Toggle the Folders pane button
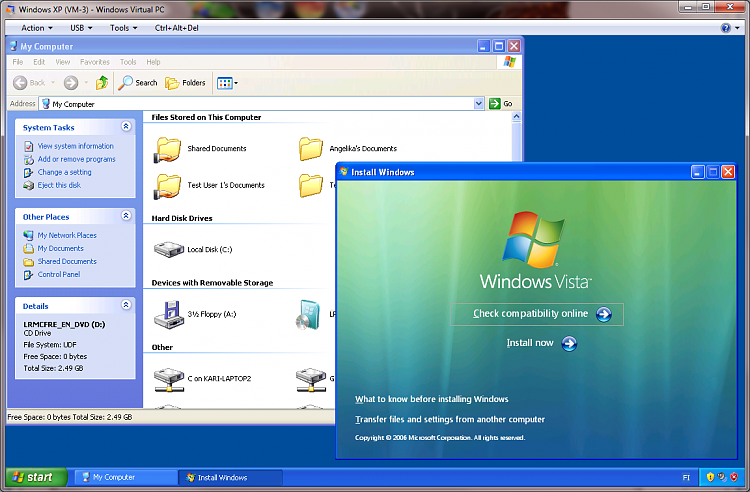Image resolution: width=750 pixels, height=492 pixels. [x=185, y=83]
